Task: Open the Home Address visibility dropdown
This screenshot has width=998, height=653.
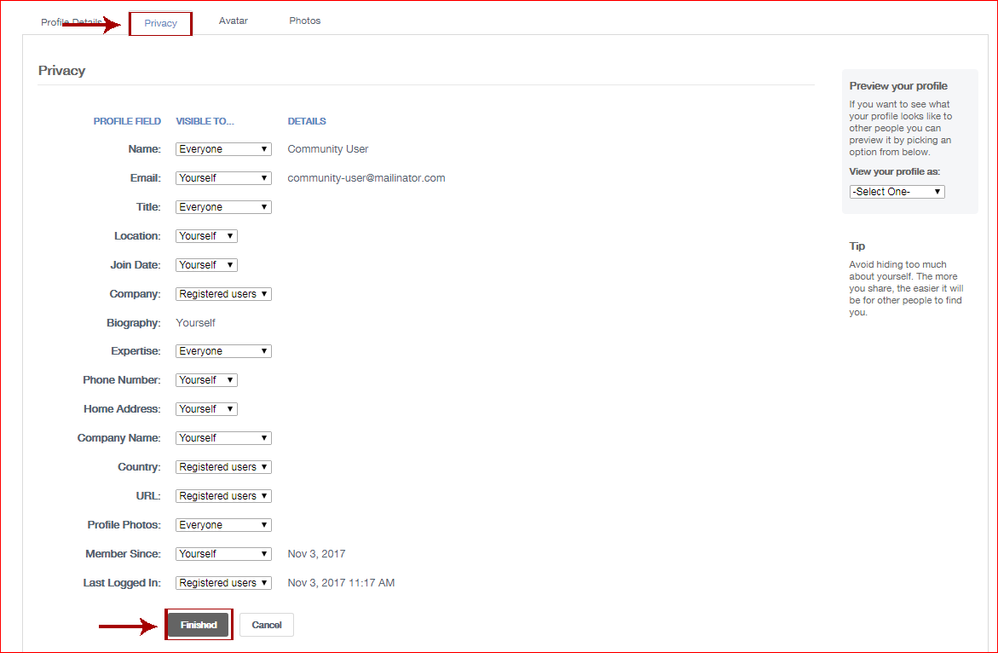Action: pos(206,409)
